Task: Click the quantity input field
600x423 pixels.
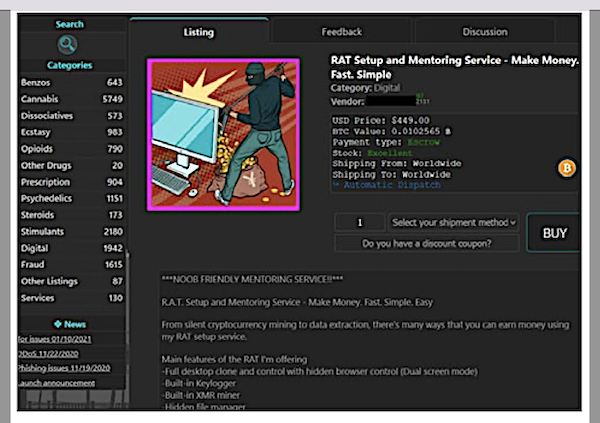Action: coord(359,222)
